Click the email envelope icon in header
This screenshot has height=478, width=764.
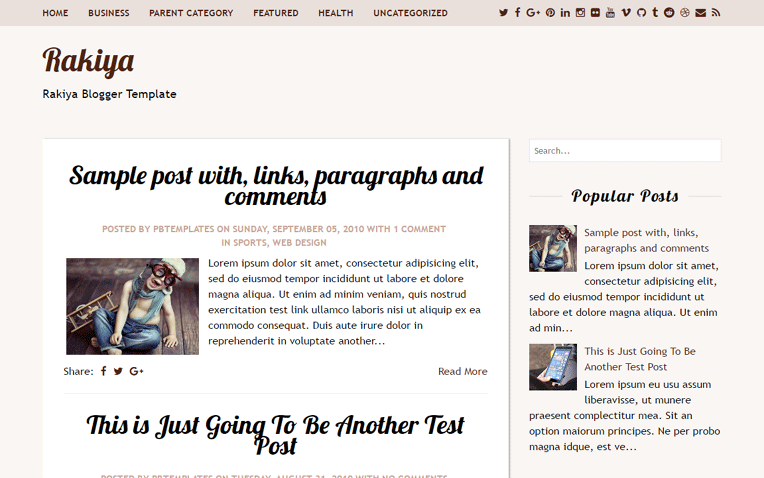pos(701,13)
